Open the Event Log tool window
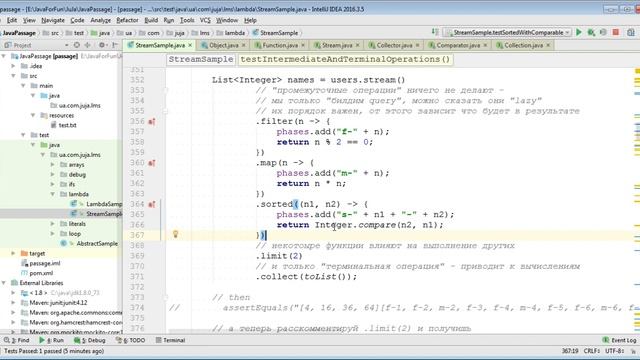 pyautogui.click(x=619, y=340)
